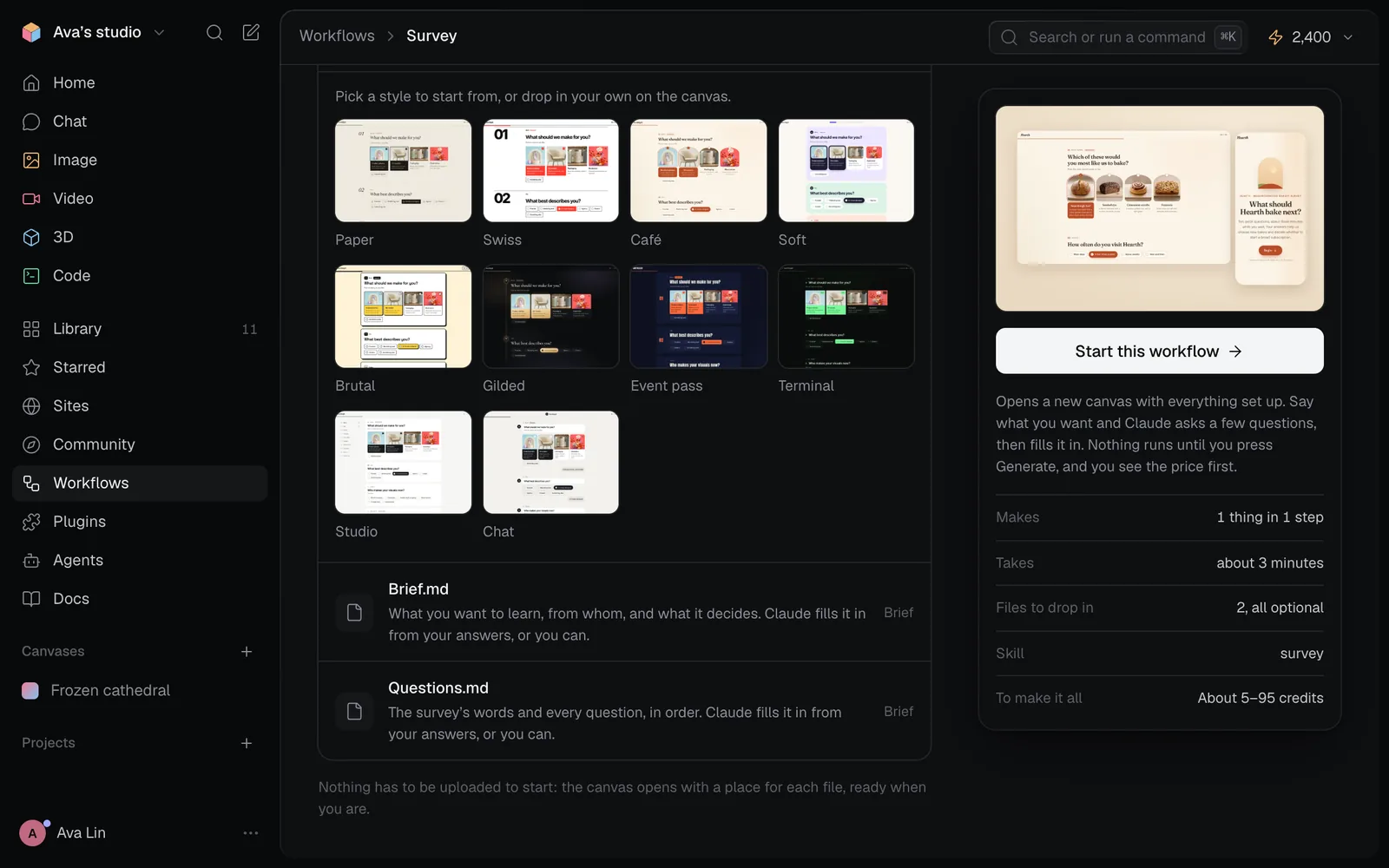
Task: Select the Swiss style thumbnail
Action: click(x=551, y=170)
